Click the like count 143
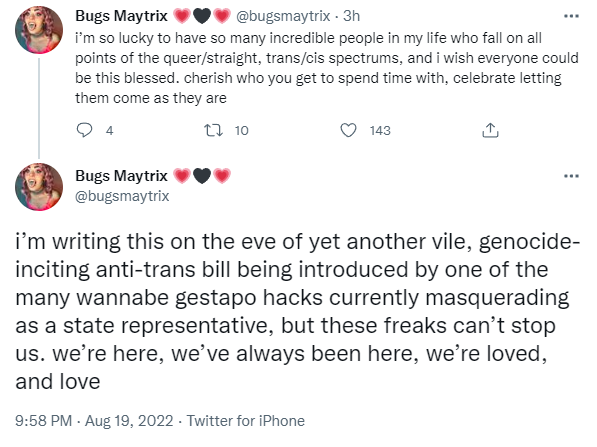Viewport: 597px width, 447px height. pos(380,131)
